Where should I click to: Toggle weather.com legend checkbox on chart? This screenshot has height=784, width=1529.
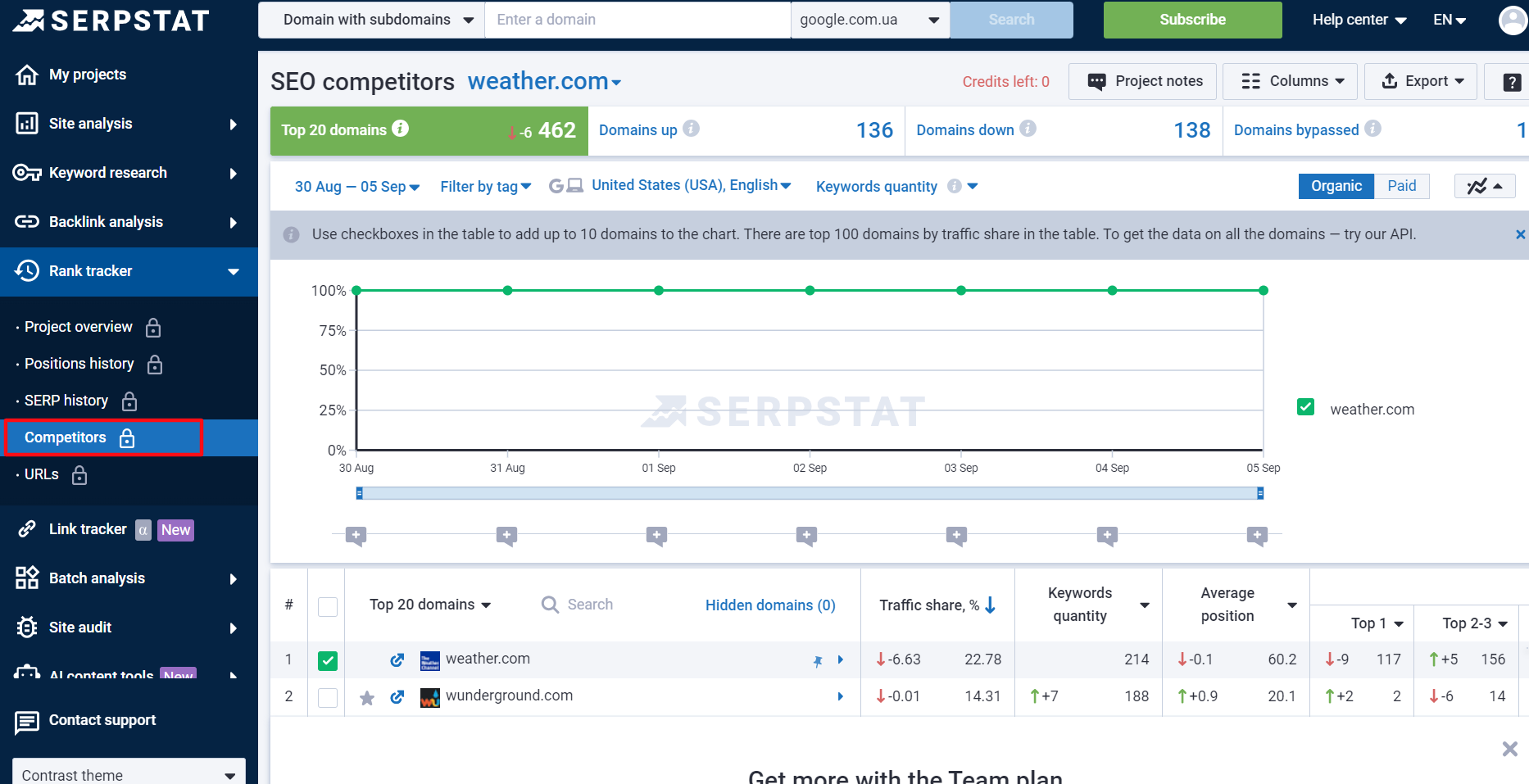[x=1306, y=407]
